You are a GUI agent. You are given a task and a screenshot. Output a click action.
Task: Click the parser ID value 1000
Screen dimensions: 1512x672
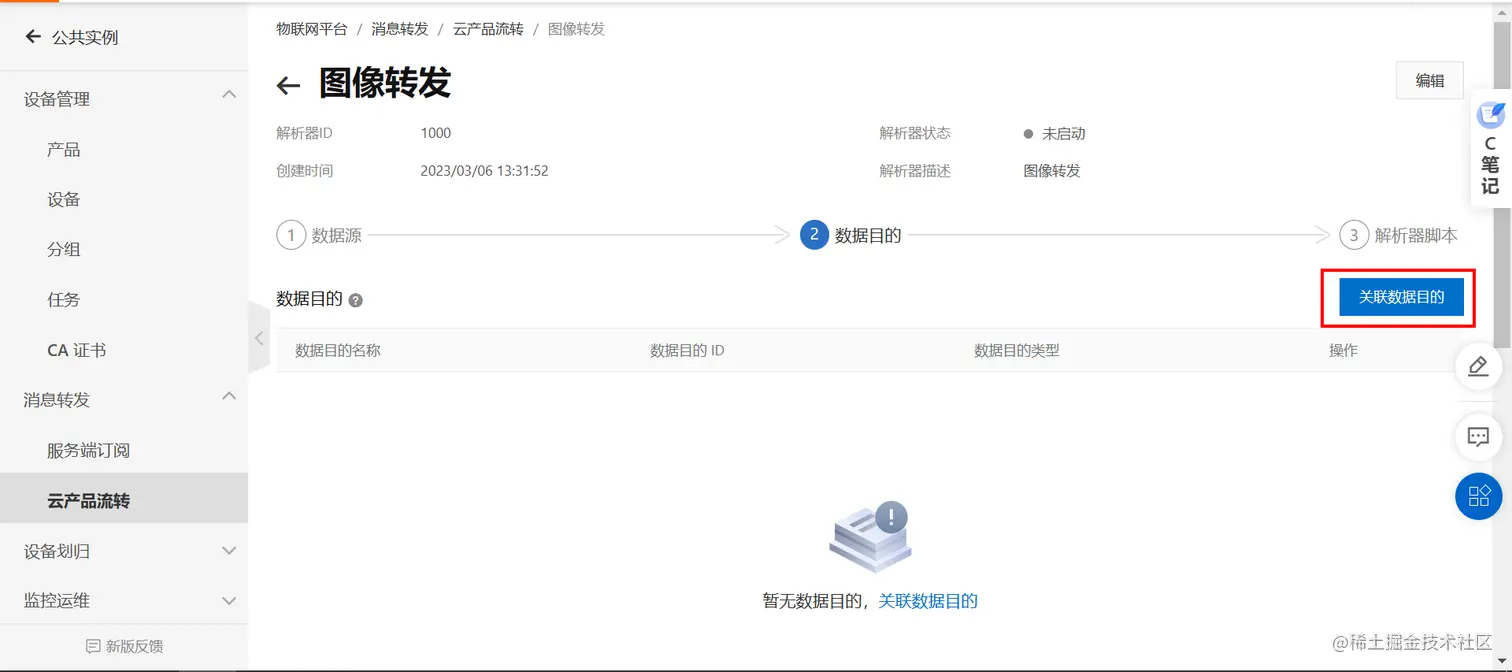tap(436, 133)
